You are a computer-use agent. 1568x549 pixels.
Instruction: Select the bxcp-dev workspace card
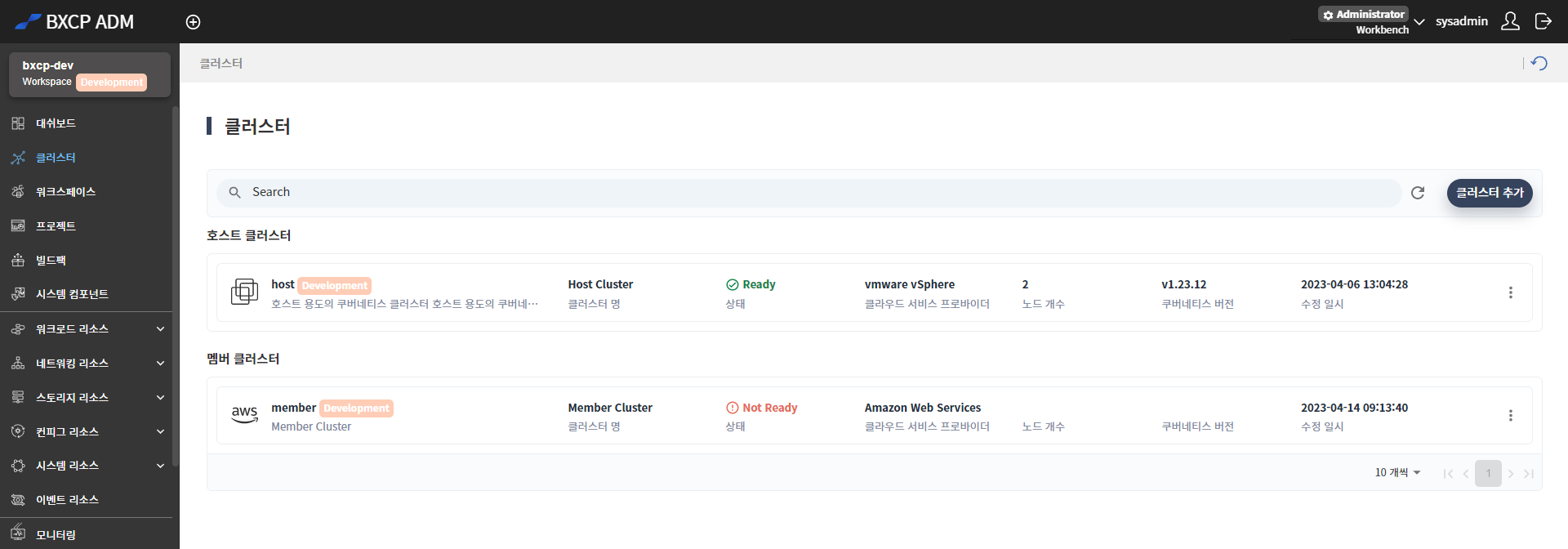(90, 74)
